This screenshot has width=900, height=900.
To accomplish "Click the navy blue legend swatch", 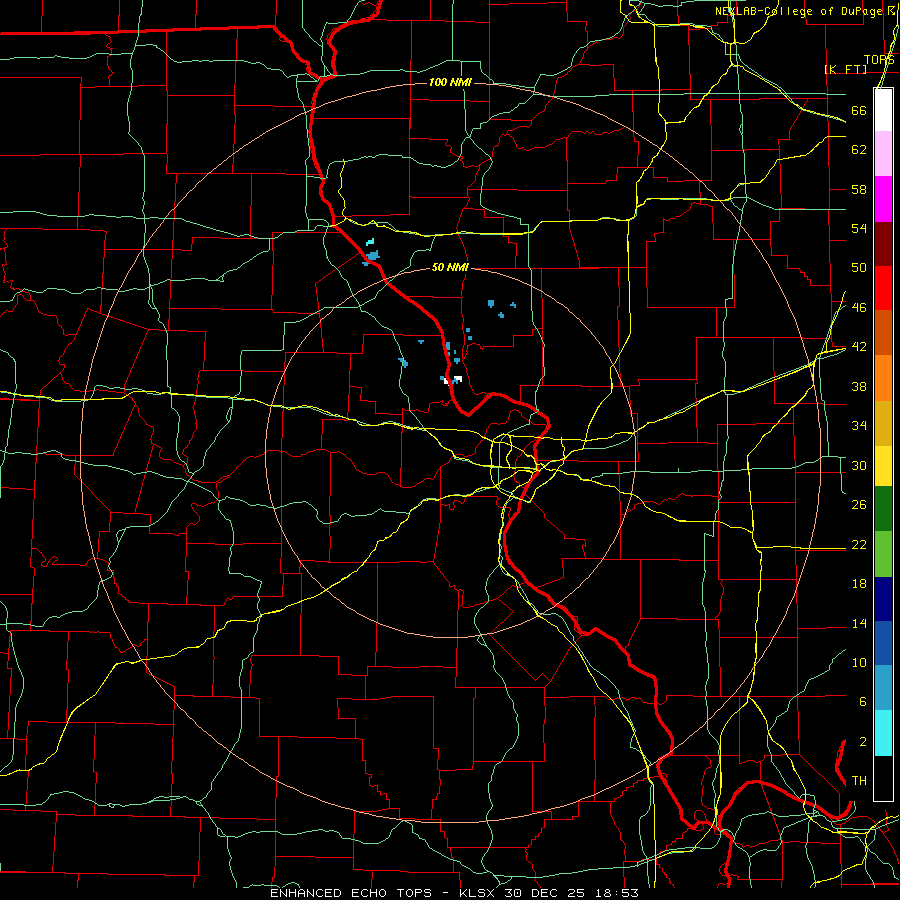I will point(883,599).
